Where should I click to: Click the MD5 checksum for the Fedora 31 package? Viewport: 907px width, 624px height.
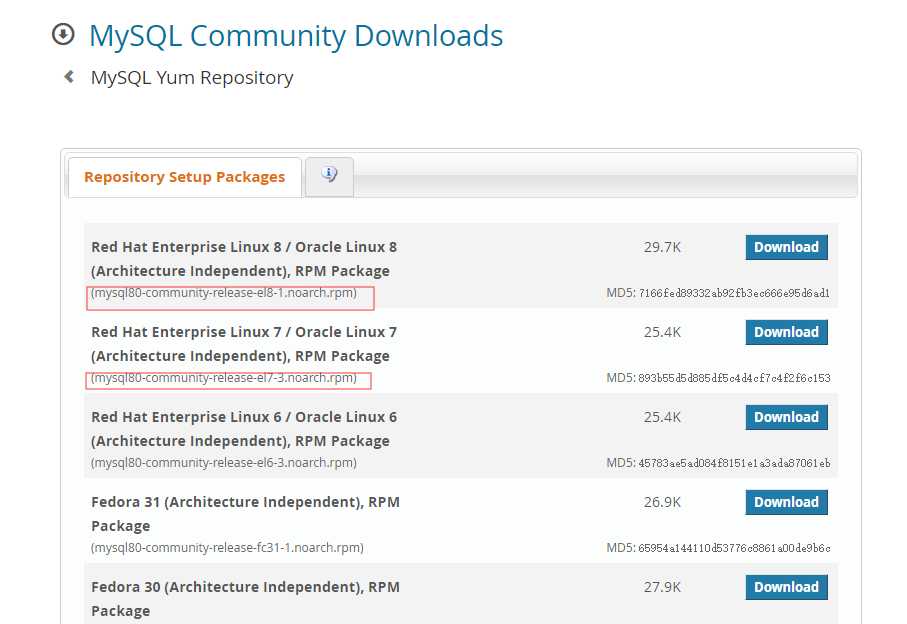(718, 548)
